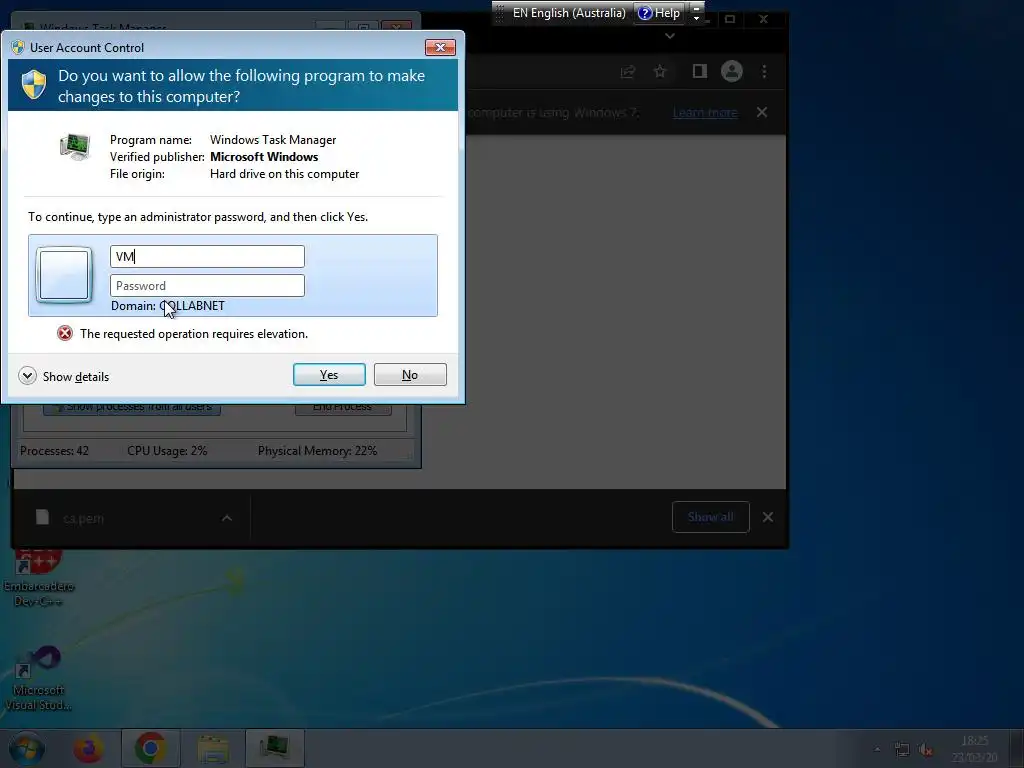
Task: Open Windows Start button
Action: pyautogui.click(x=27, y=748)
